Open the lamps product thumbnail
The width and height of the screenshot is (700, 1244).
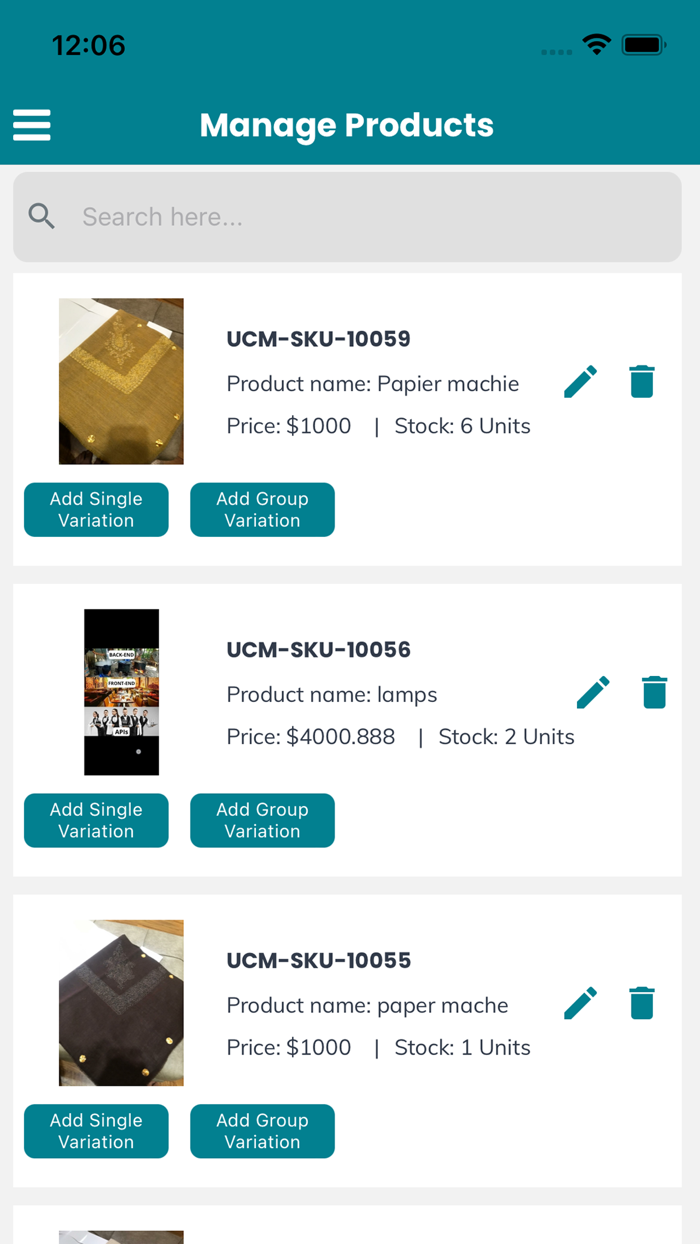coord(121,691)
